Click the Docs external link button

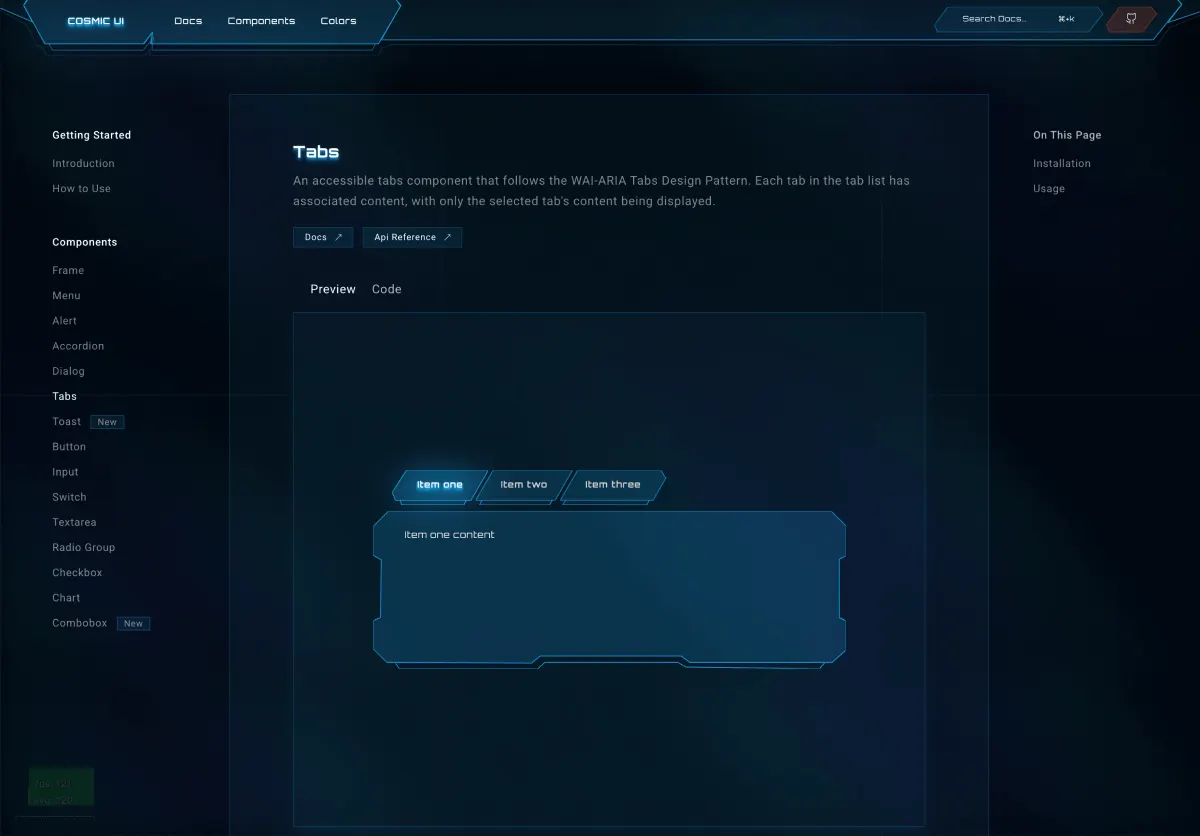323,237
